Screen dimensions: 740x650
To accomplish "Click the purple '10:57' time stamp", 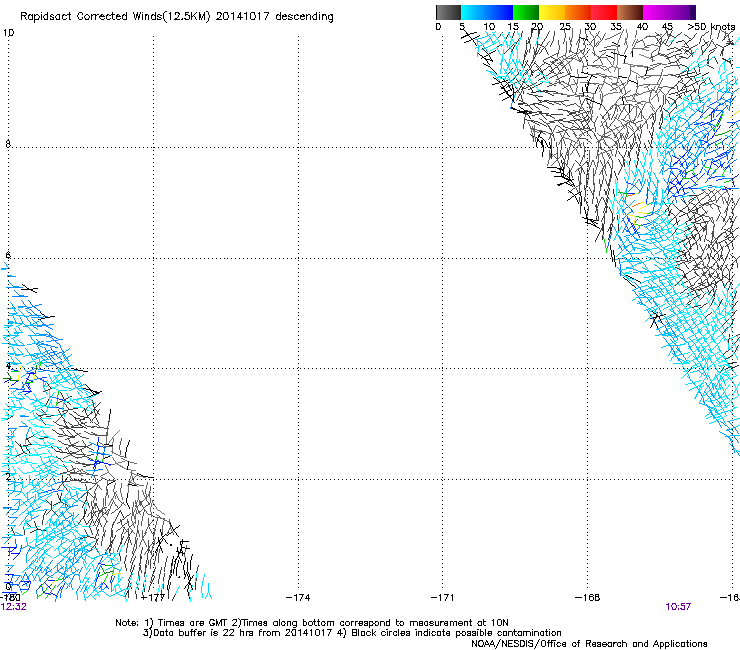I will pos(678,607).
